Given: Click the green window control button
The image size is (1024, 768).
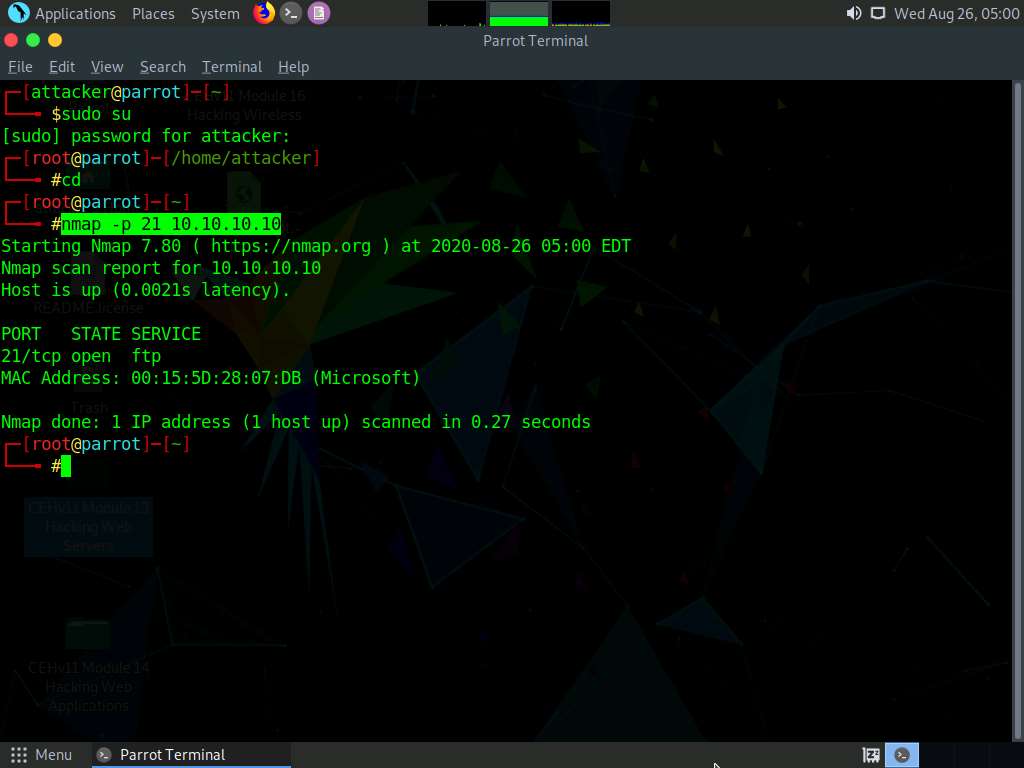Looking at the screenshot, I should coord(33,40).
